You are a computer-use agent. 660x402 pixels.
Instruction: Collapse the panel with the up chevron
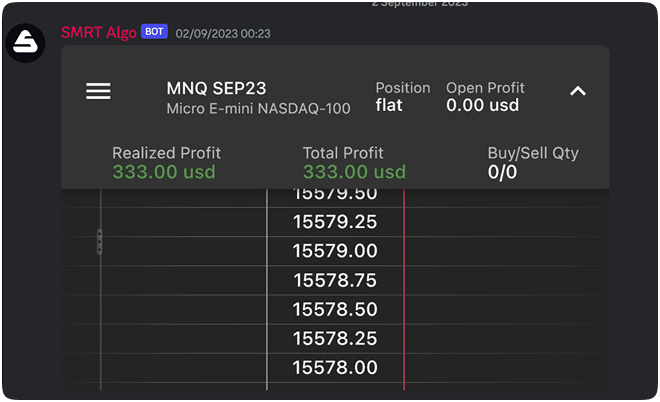(x=577, y=91)
